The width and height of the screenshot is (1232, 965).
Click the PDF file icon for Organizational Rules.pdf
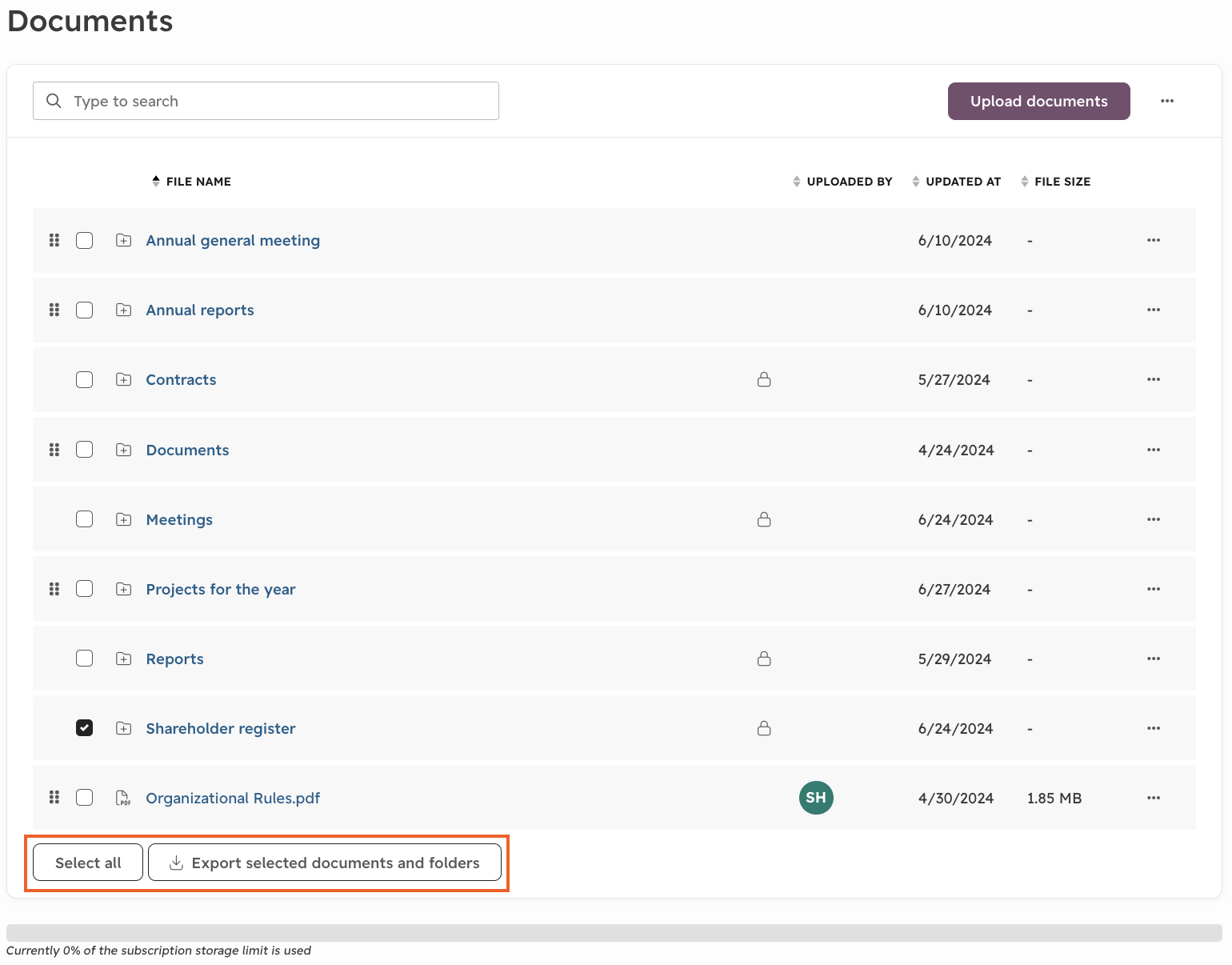pos(123,798)
